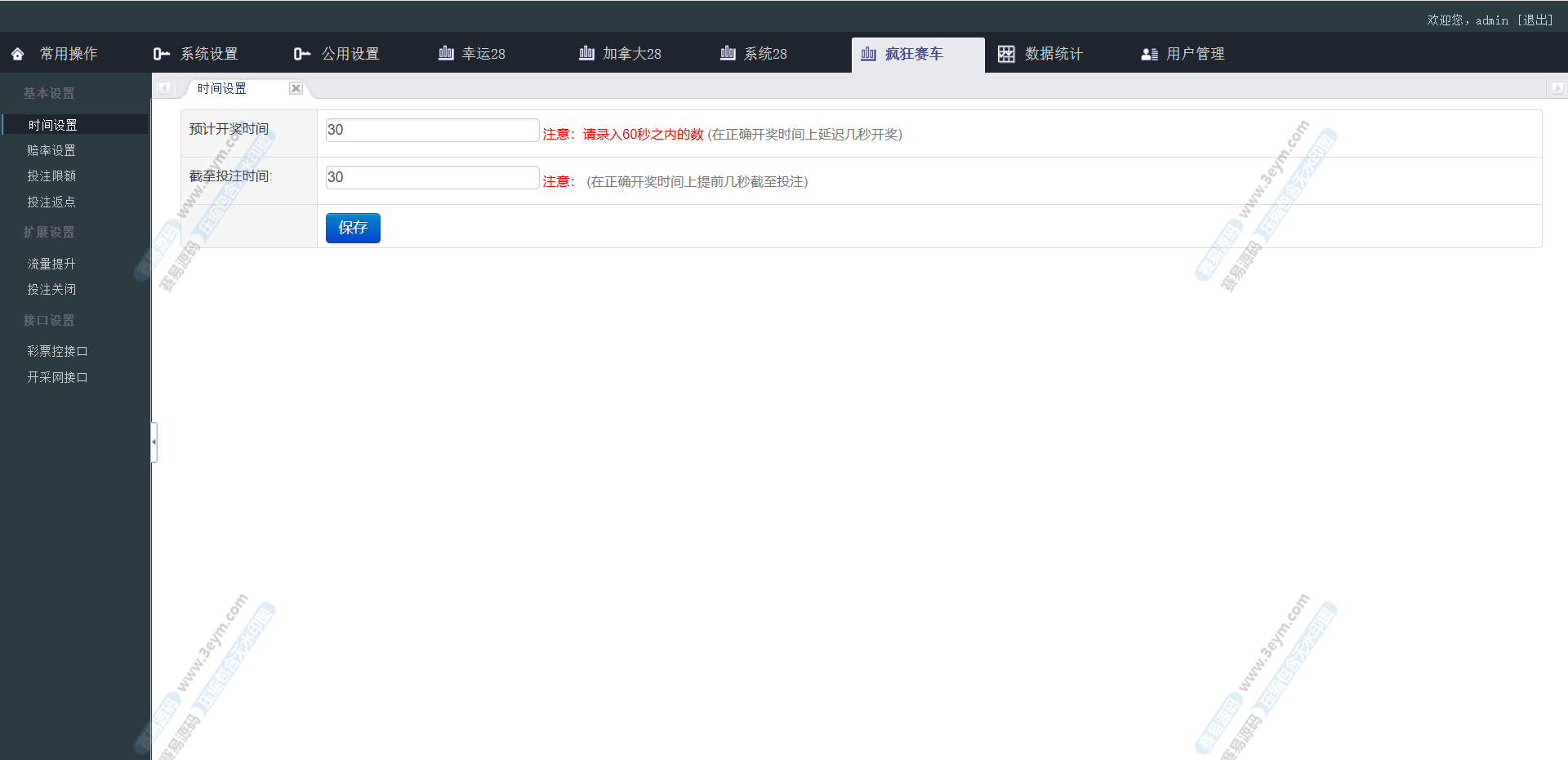The height and width of the screenshot is (760, 1568).
Task: Click the 退出 logout link
Action: tap(1535, 20)
